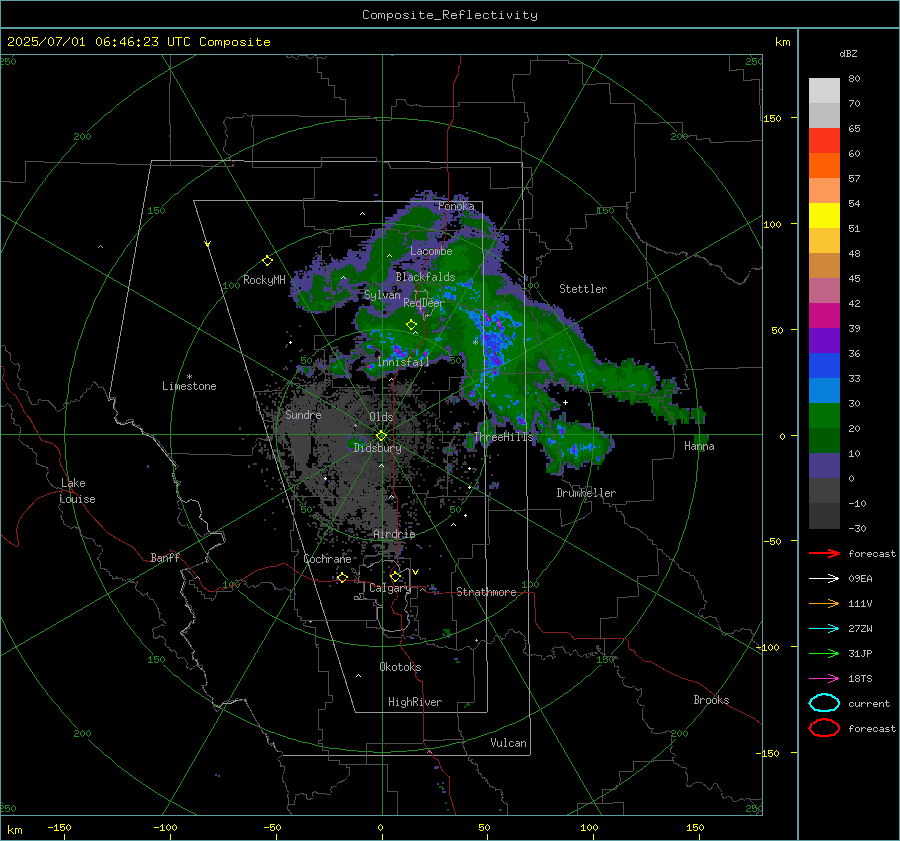Click the Innisfail city label
The height and width of the screenshot is (841, 900).
[403, 362]
